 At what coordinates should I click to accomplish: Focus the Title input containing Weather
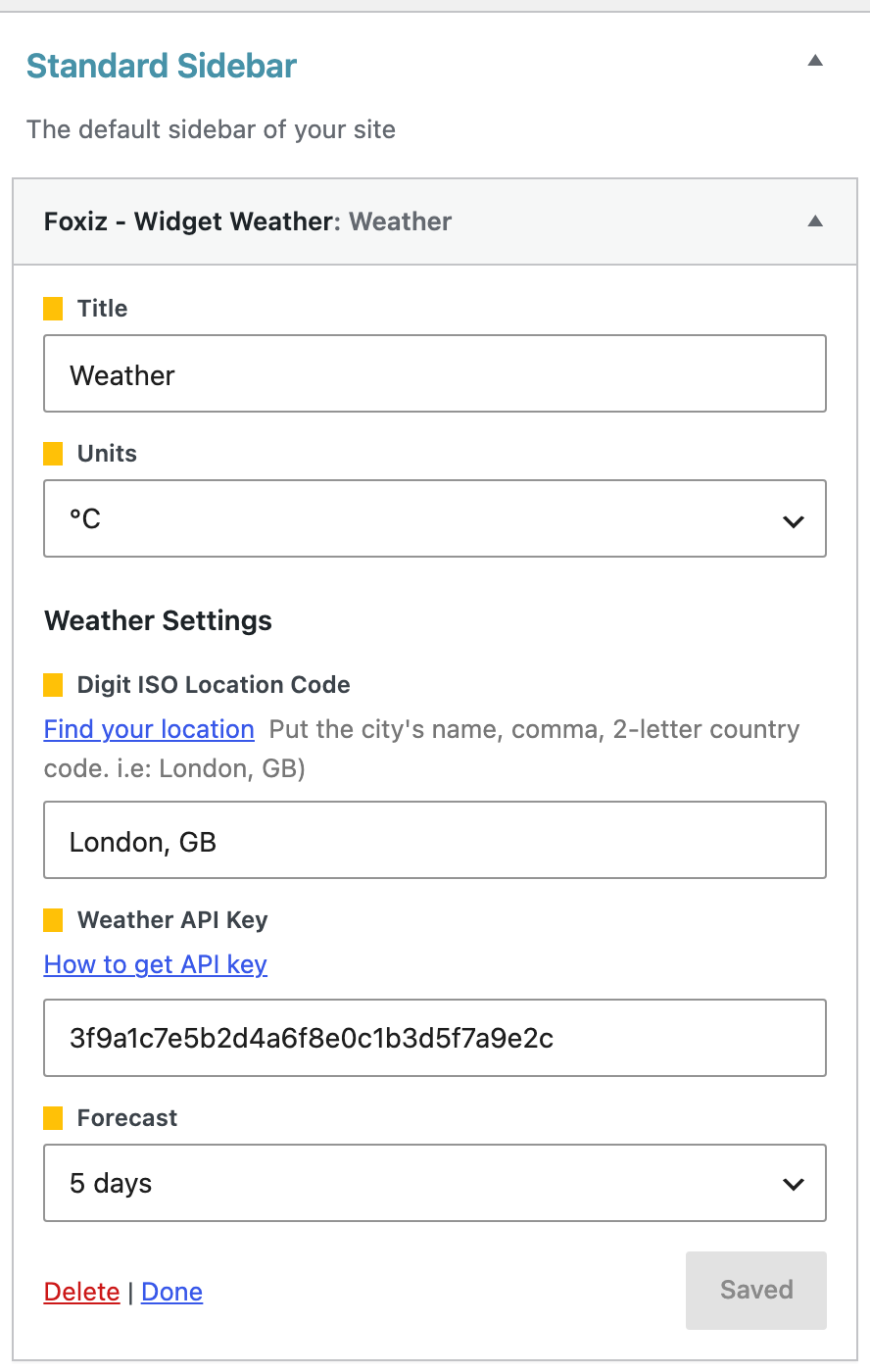435,373
